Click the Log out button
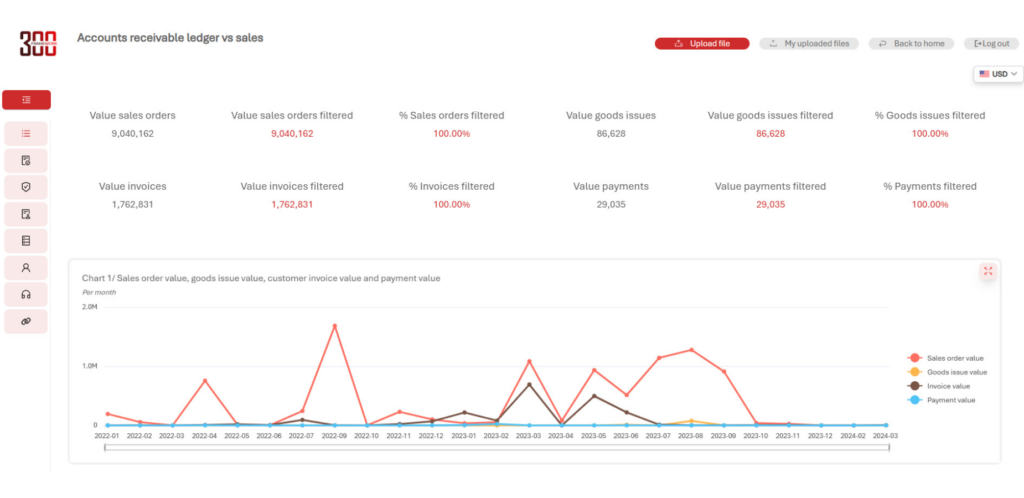 tap(991, 44)
